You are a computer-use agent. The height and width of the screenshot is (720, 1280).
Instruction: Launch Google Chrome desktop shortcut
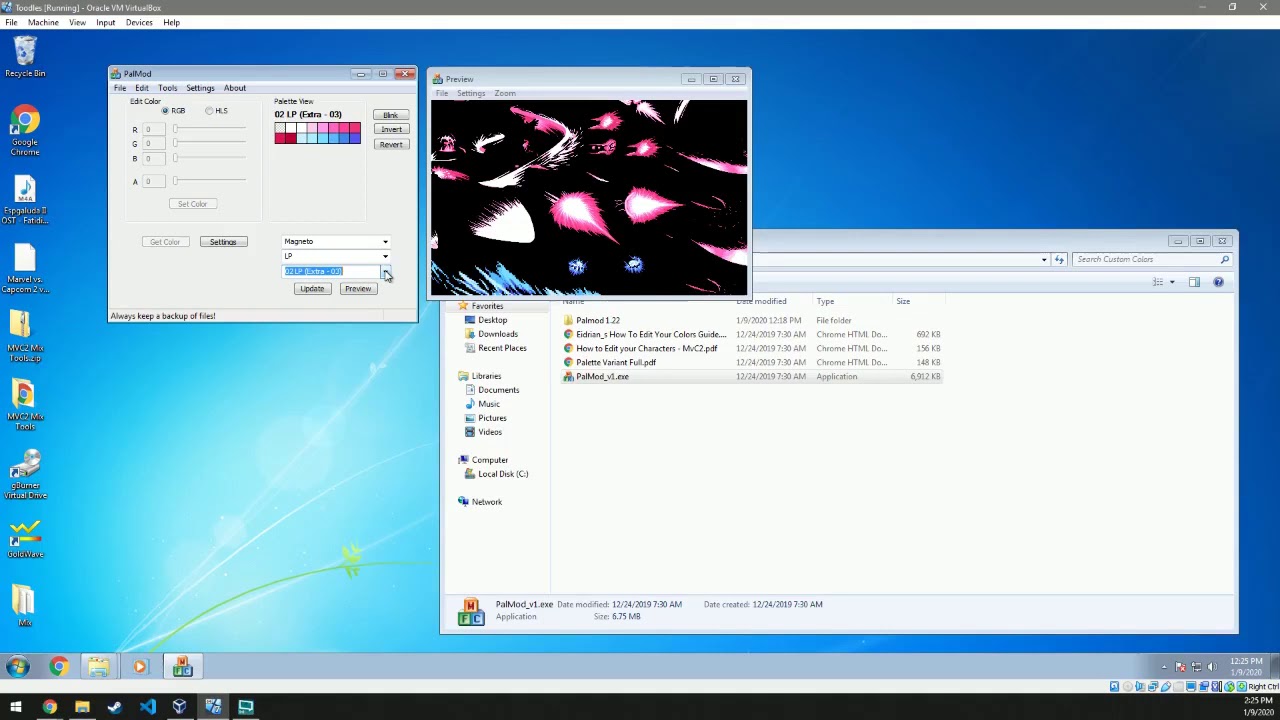point(25,131)
